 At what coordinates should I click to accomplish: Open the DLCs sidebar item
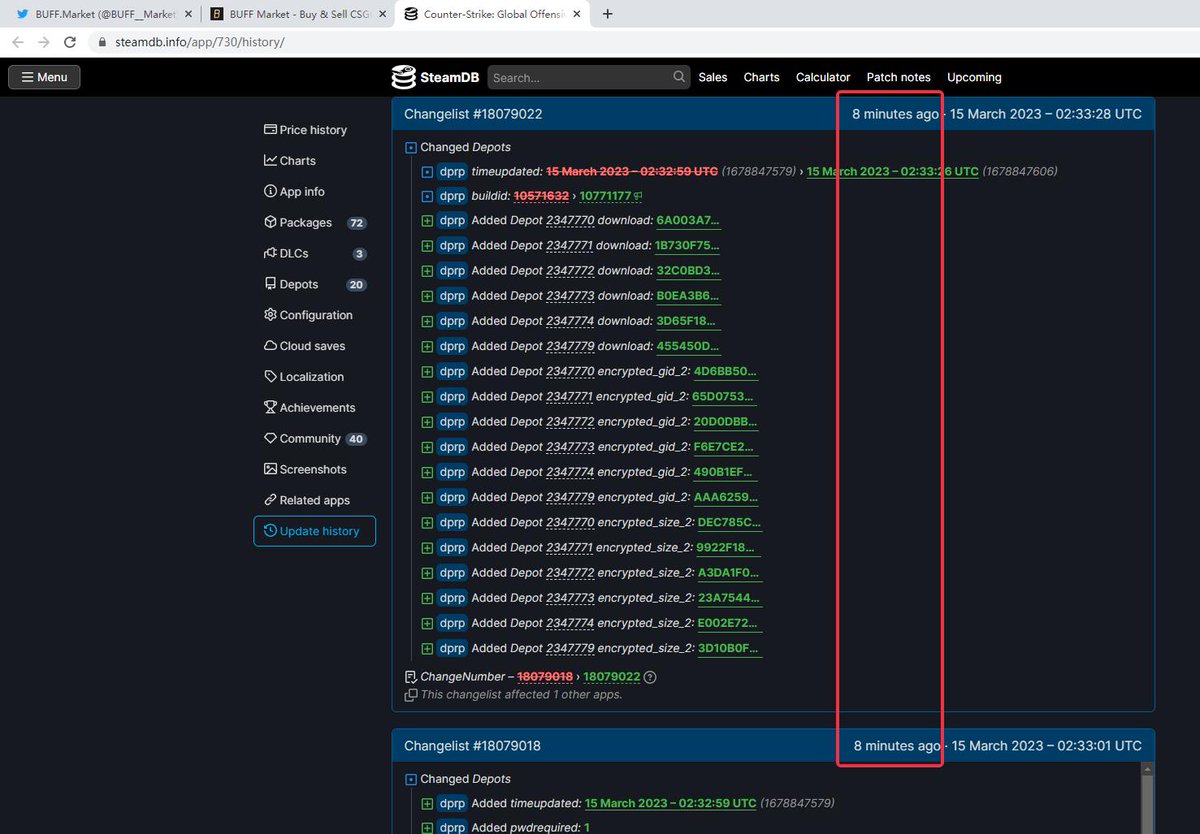(x=315, y=254)
